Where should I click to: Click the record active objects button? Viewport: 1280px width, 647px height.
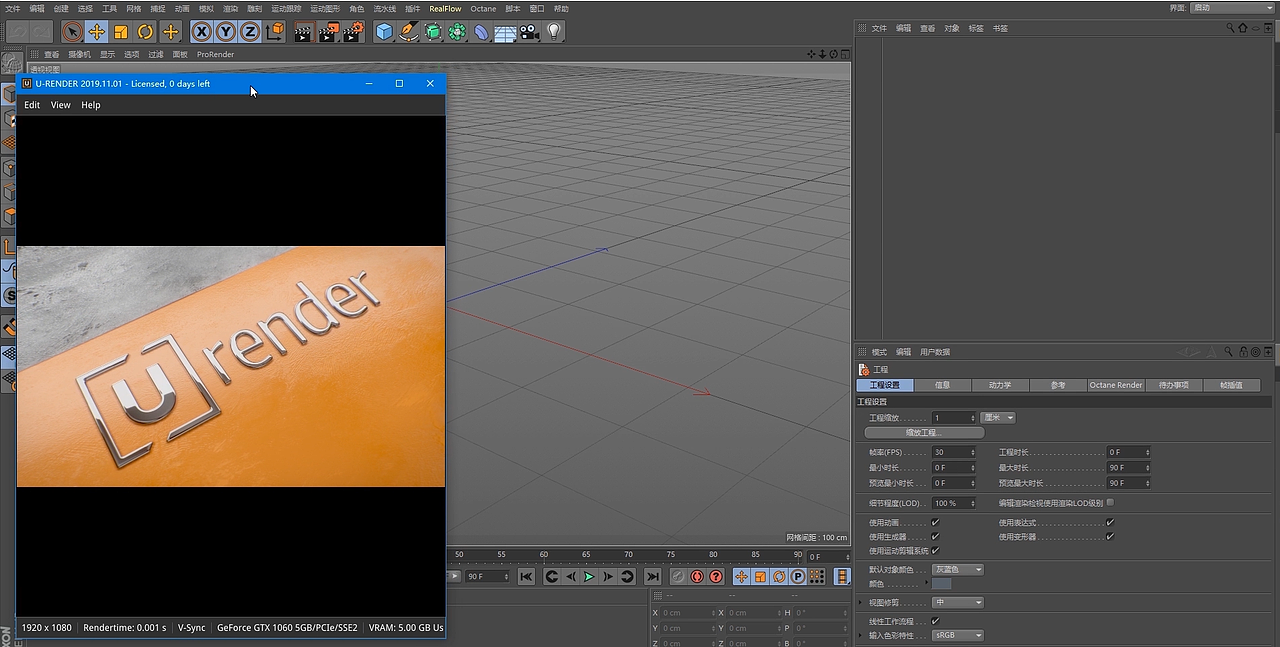coord(678,577)
